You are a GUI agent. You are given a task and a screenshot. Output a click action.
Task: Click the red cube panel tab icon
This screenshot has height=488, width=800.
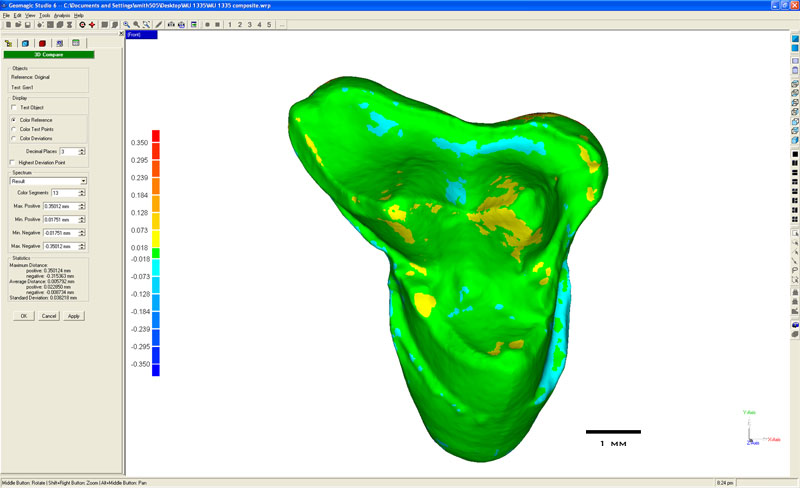click(42, 43)
